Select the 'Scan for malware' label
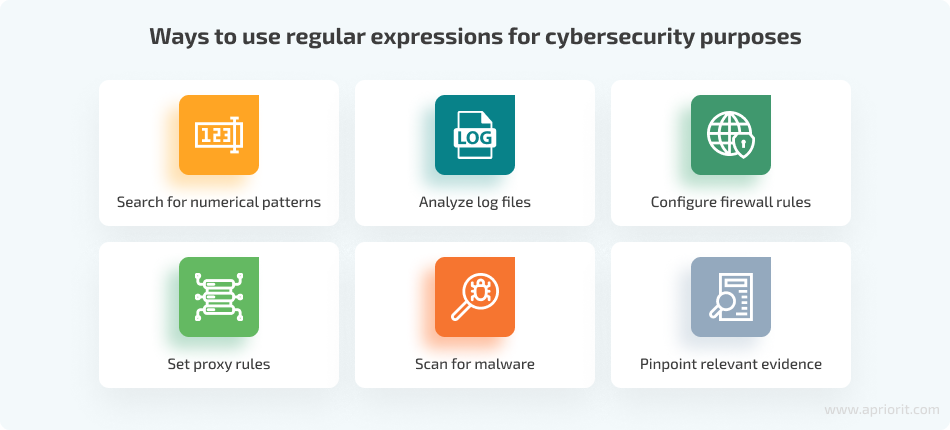 coord(474,364)
